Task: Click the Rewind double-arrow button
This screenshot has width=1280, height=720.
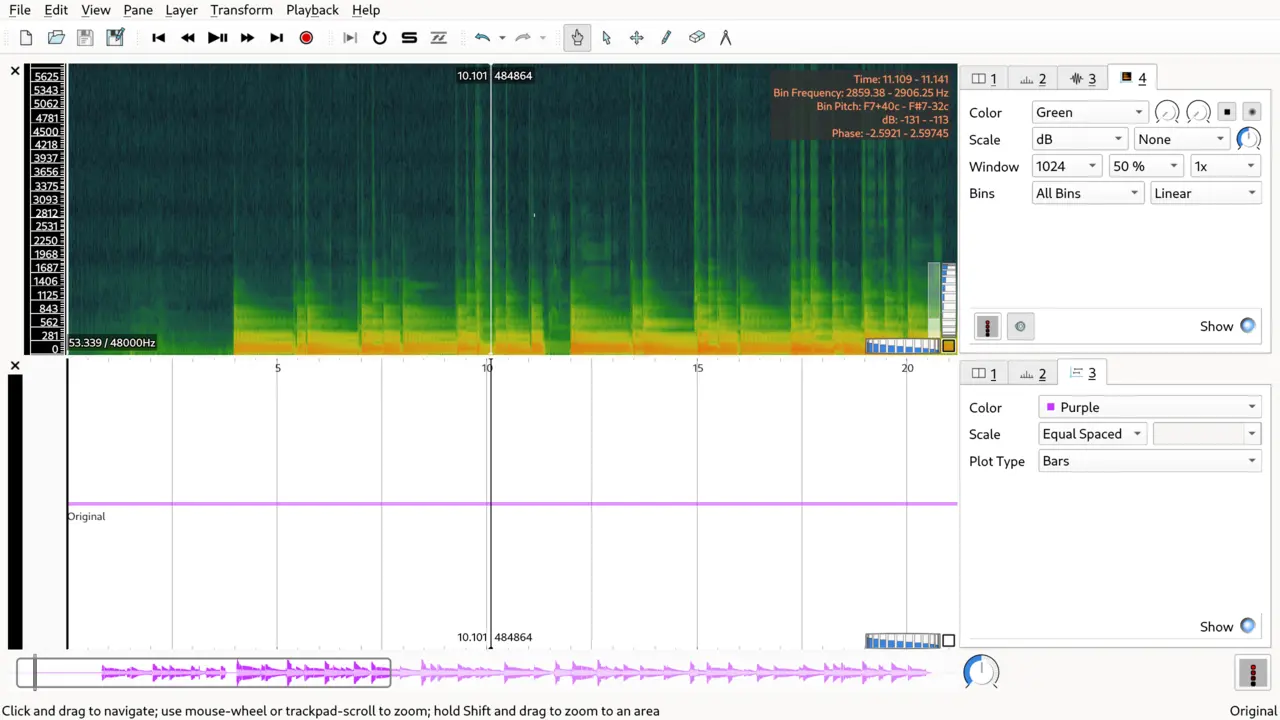Action: pos(188,38)
